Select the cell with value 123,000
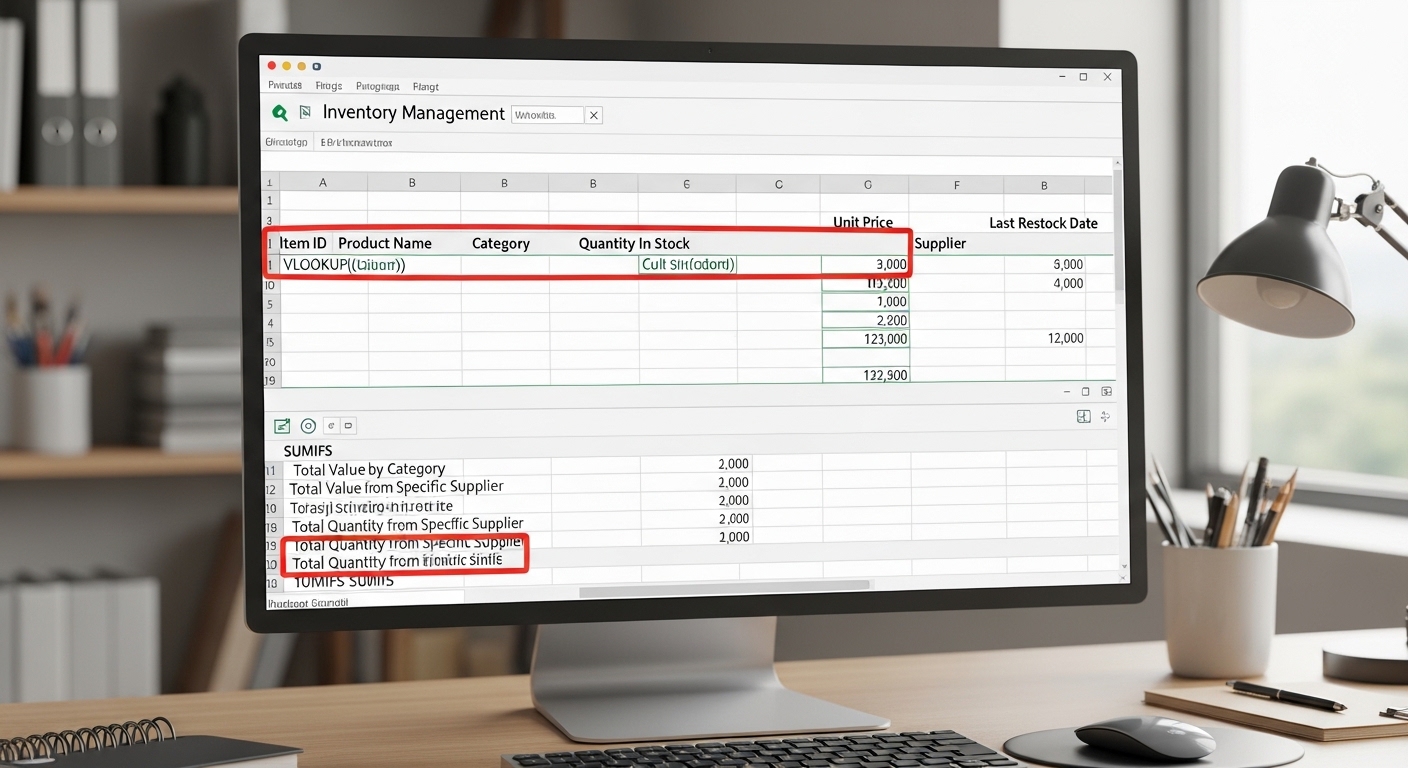1408x768 pixels. (x=866, y=339)
